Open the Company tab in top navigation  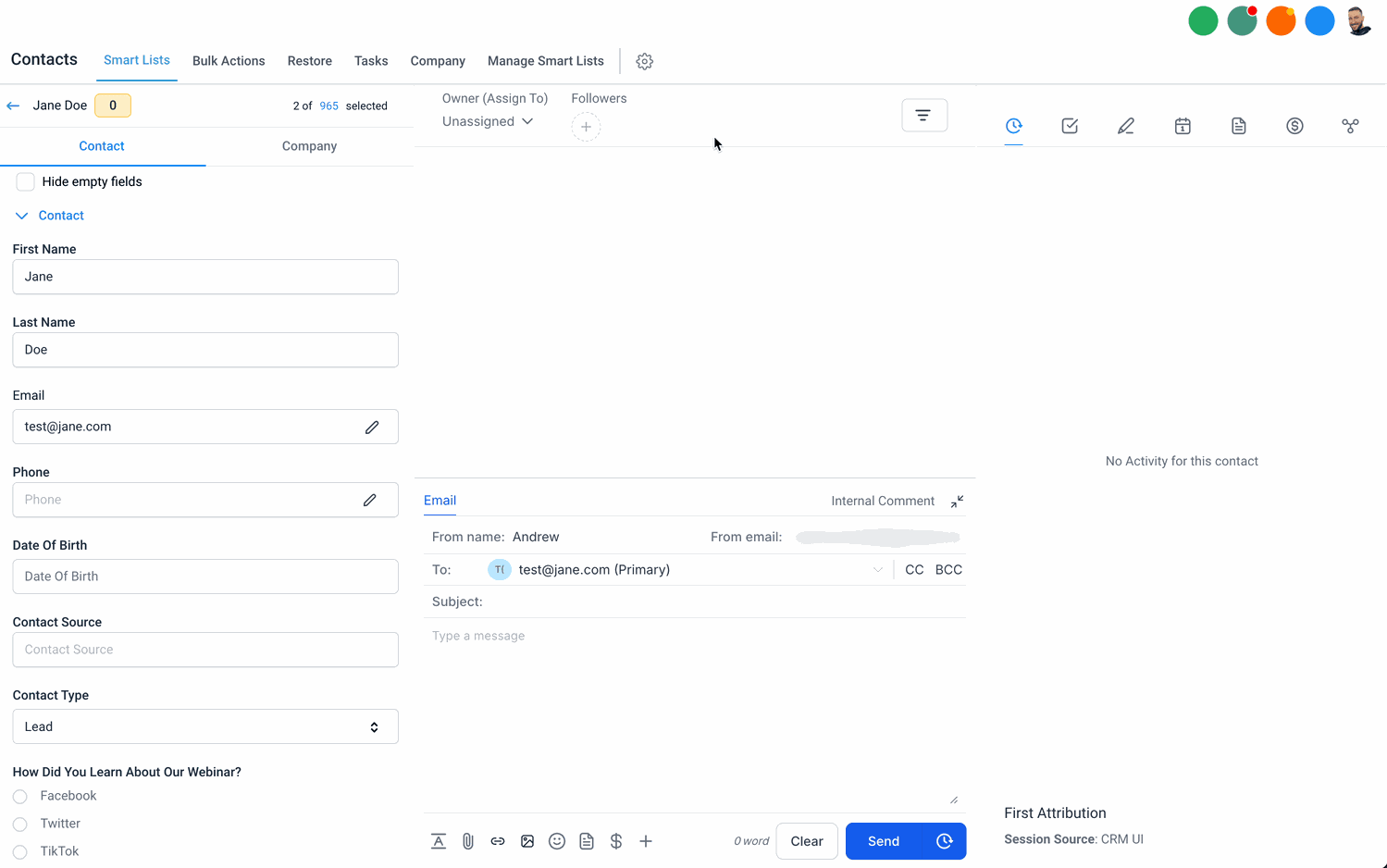[x=438, y=61]
